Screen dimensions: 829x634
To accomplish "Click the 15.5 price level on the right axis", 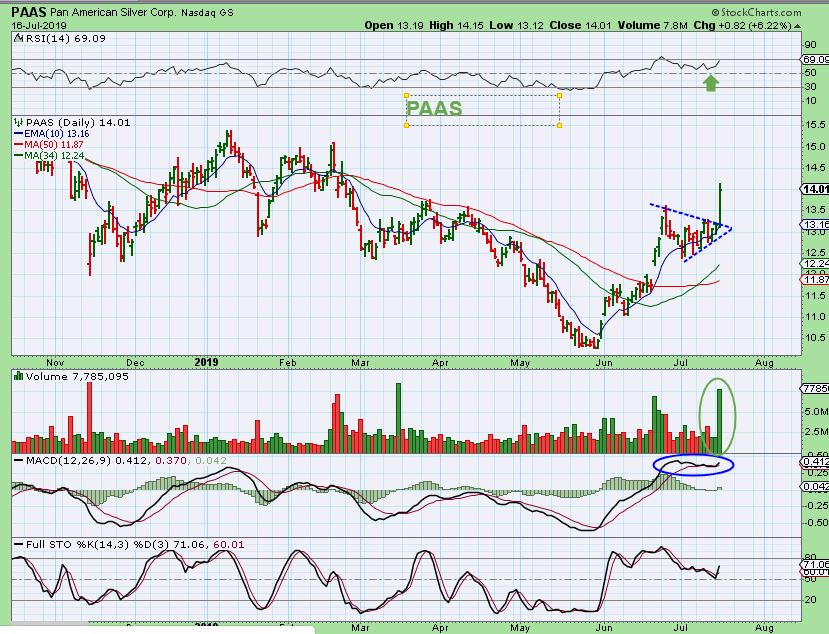I will click(x=815, y=125).
